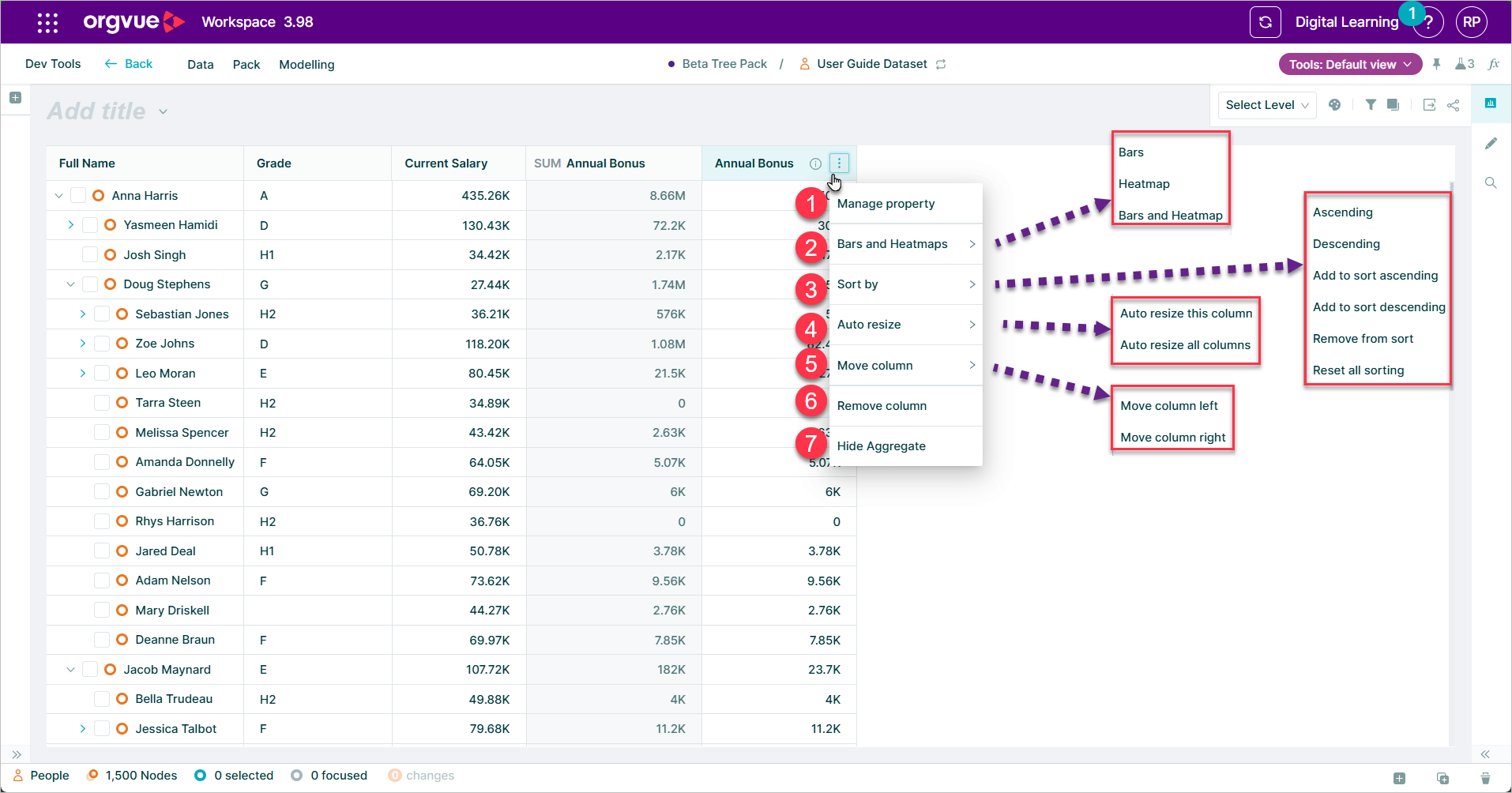The image size is (1512, 793).
Task: Open the color palette icon
Action: (x=1334, y=104)
